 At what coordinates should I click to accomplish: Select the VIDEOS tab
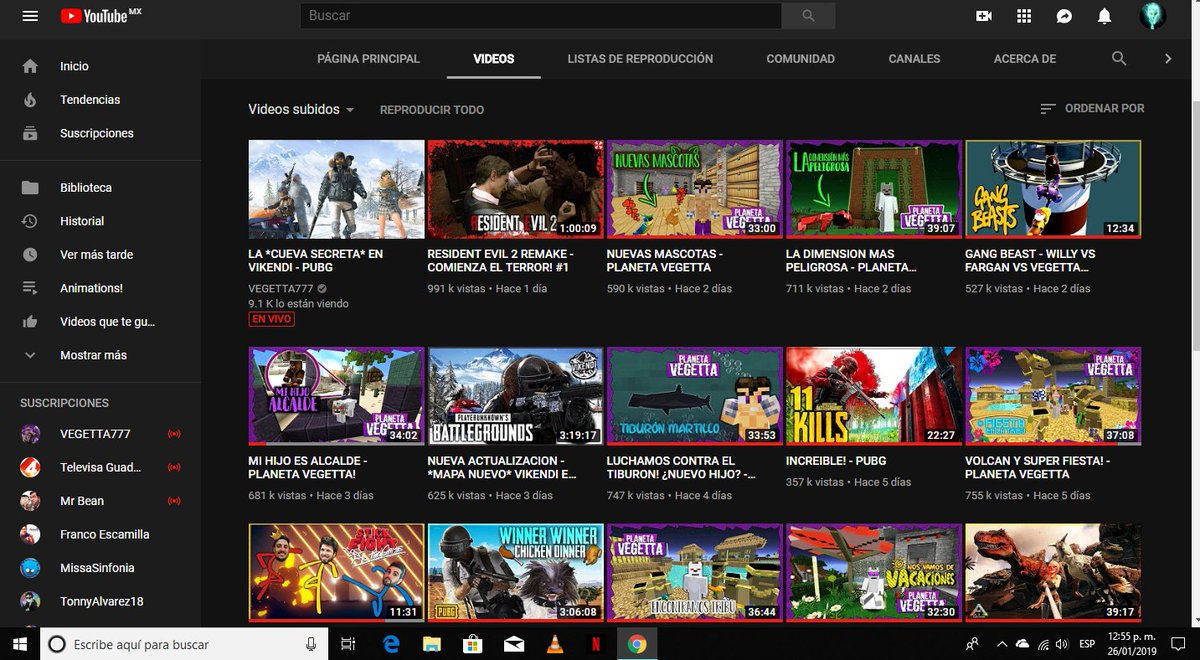coord(494,59)
